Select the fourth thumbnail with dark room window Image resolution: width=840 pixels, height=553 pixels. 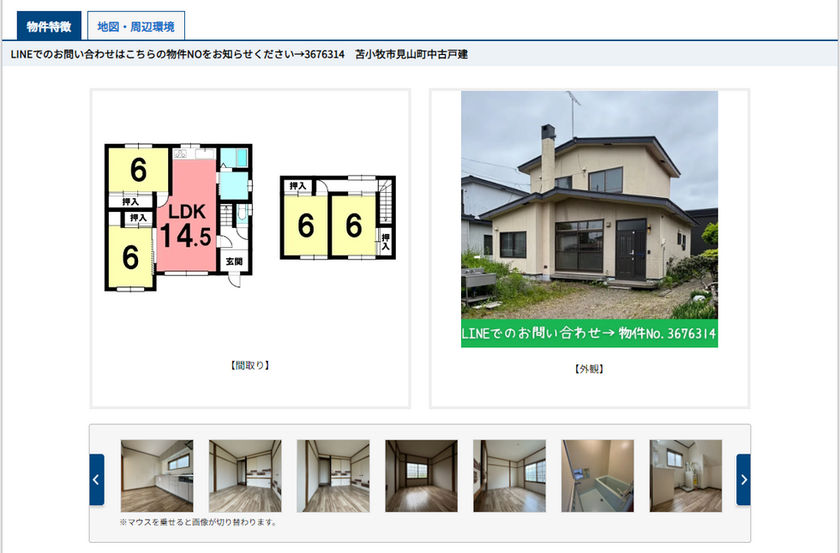point(421,476)
